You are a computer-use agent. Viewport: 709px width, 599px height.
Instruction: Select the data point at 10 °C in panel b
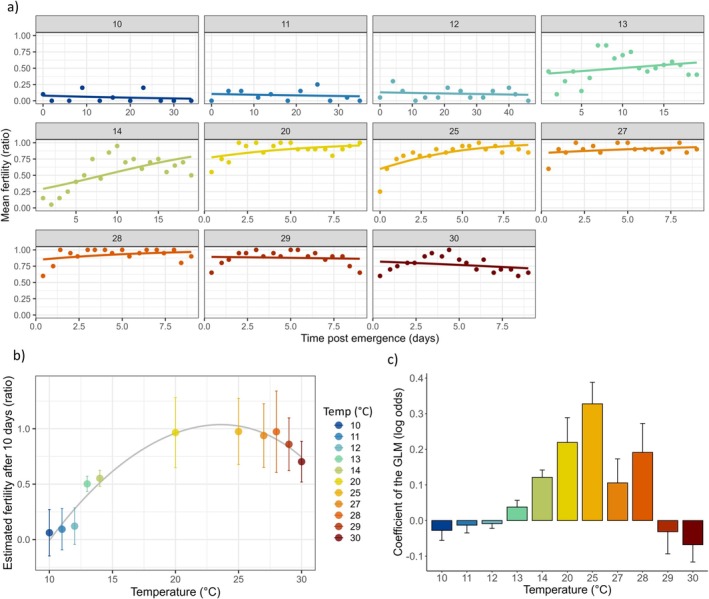point(49,533)
